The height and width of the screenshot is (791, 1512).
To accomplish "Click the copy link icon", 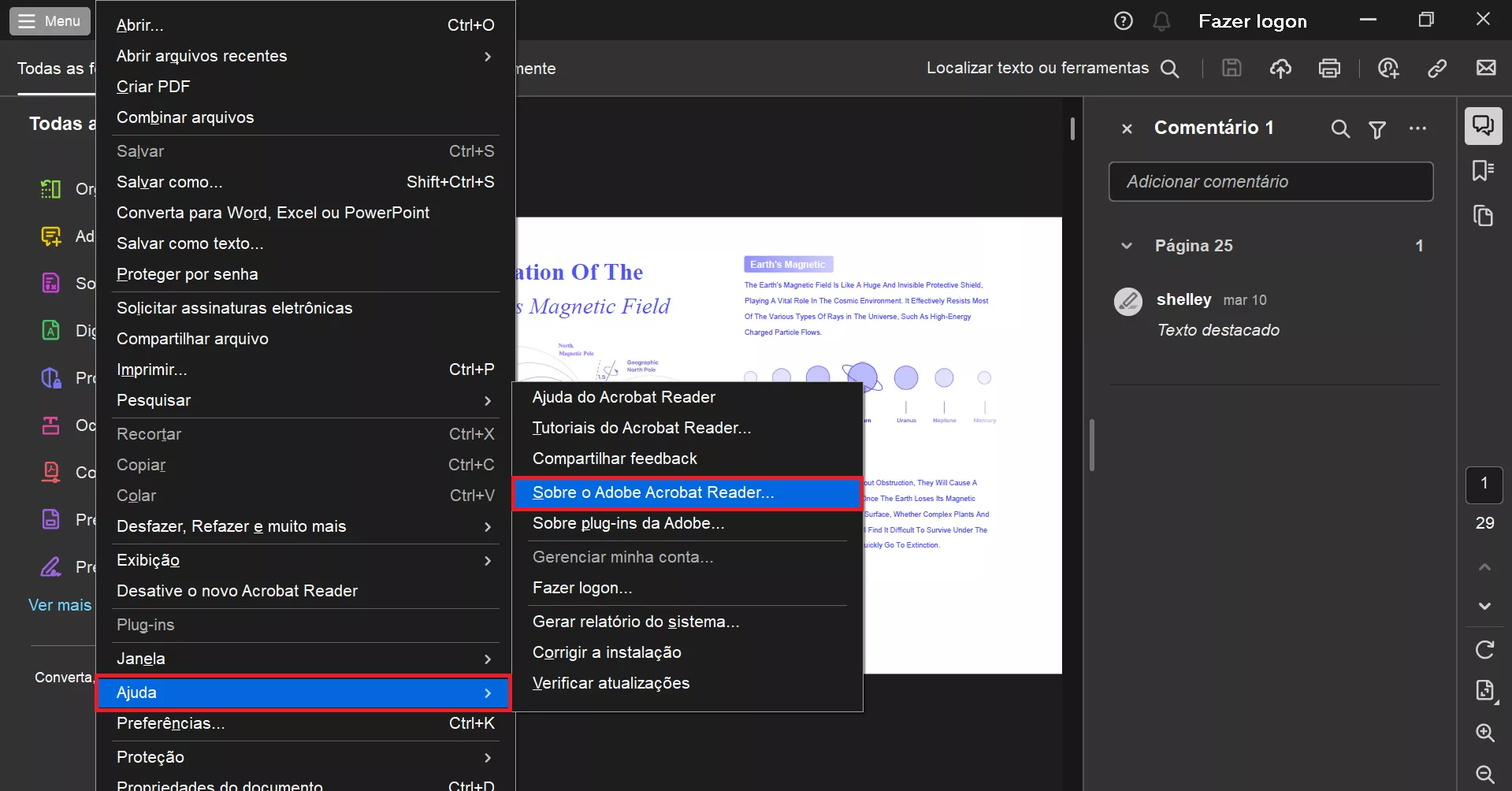I will [x=1437, y=69].
